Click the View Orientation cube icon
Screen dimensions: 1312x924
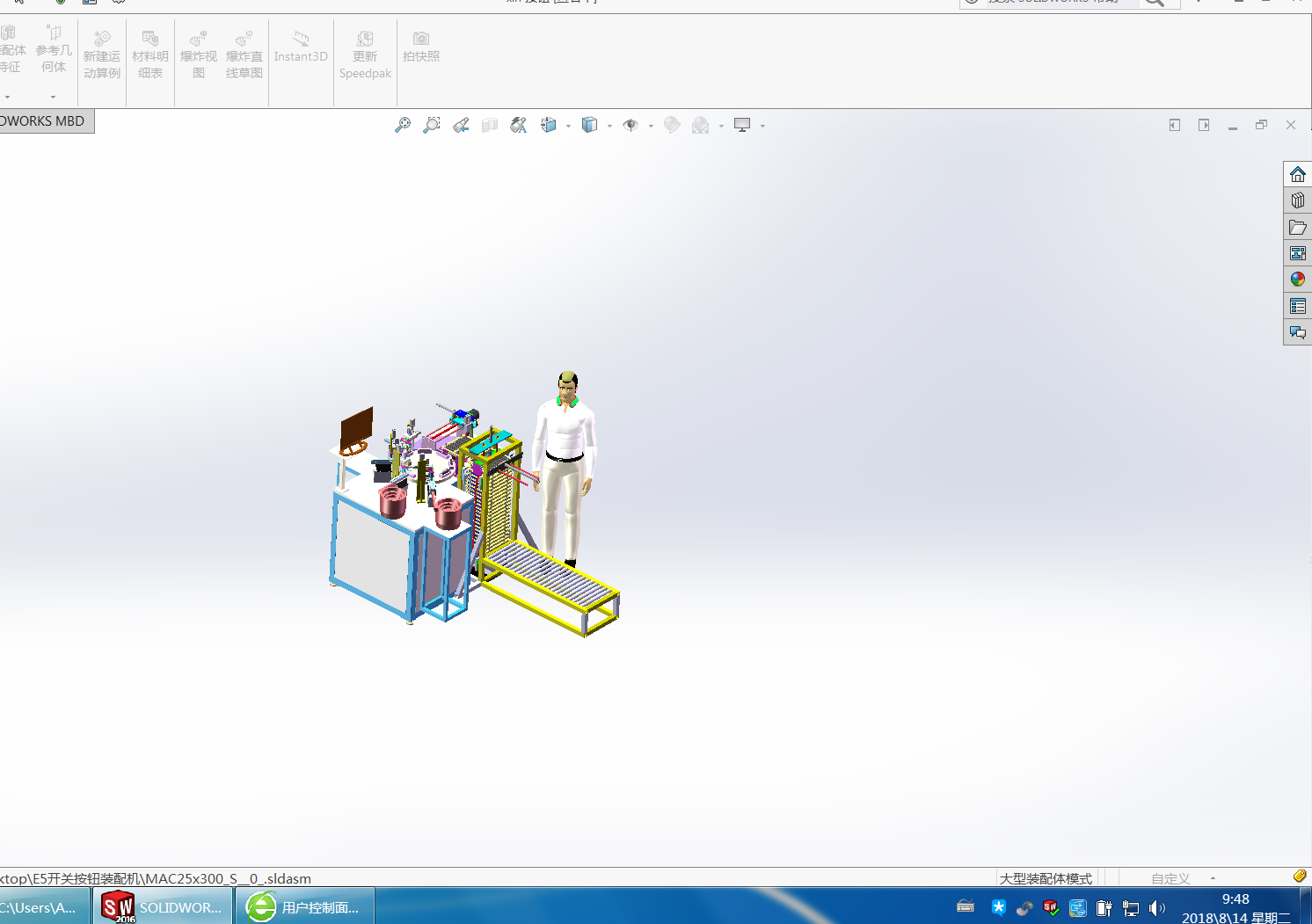pyautogui.click(x=549, y=126)
